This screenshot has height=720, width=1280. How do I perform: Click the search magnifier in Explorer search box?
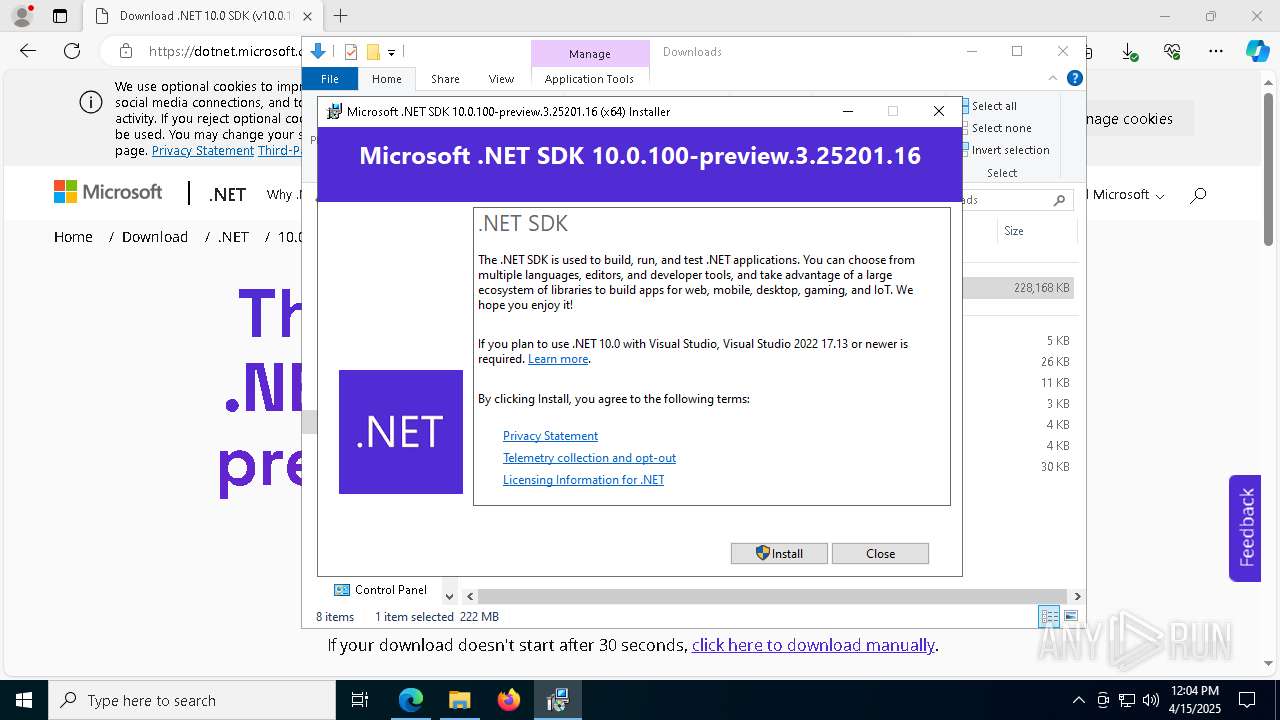(x=1060, y=200)
